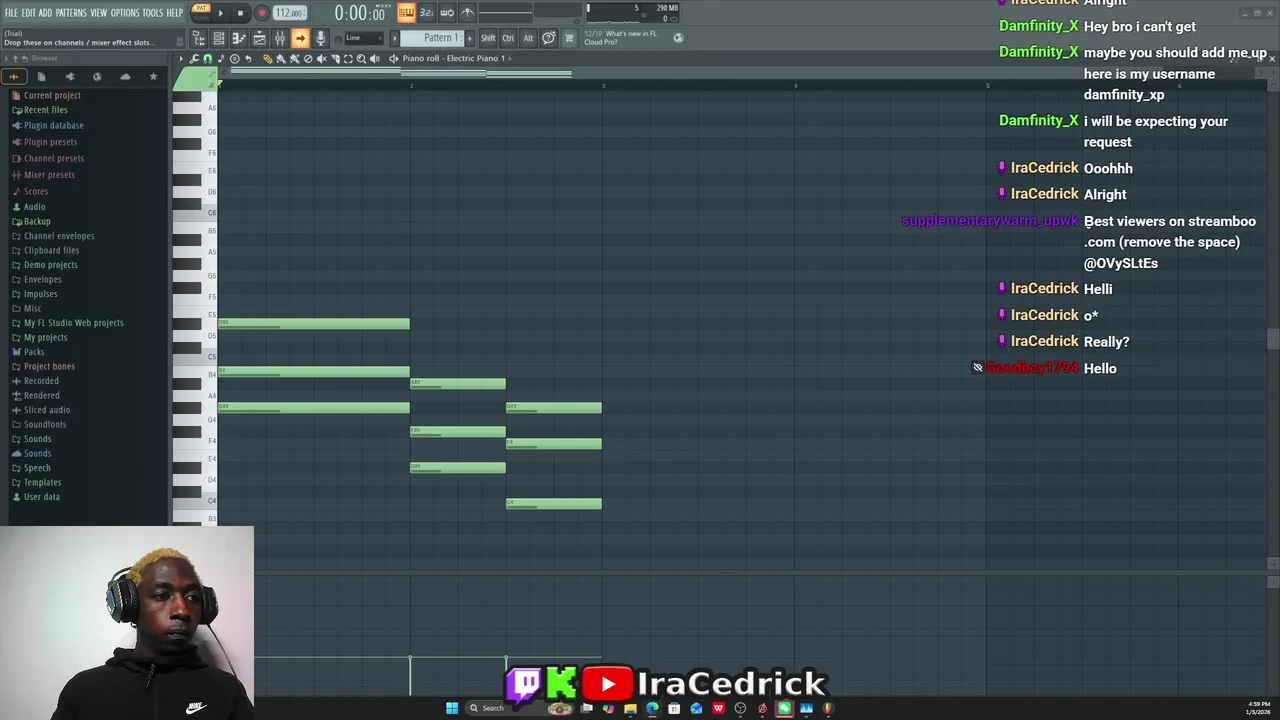Open the OPTIONS menu
Screen dimensions: 1280x720
(x=125, y=13)
